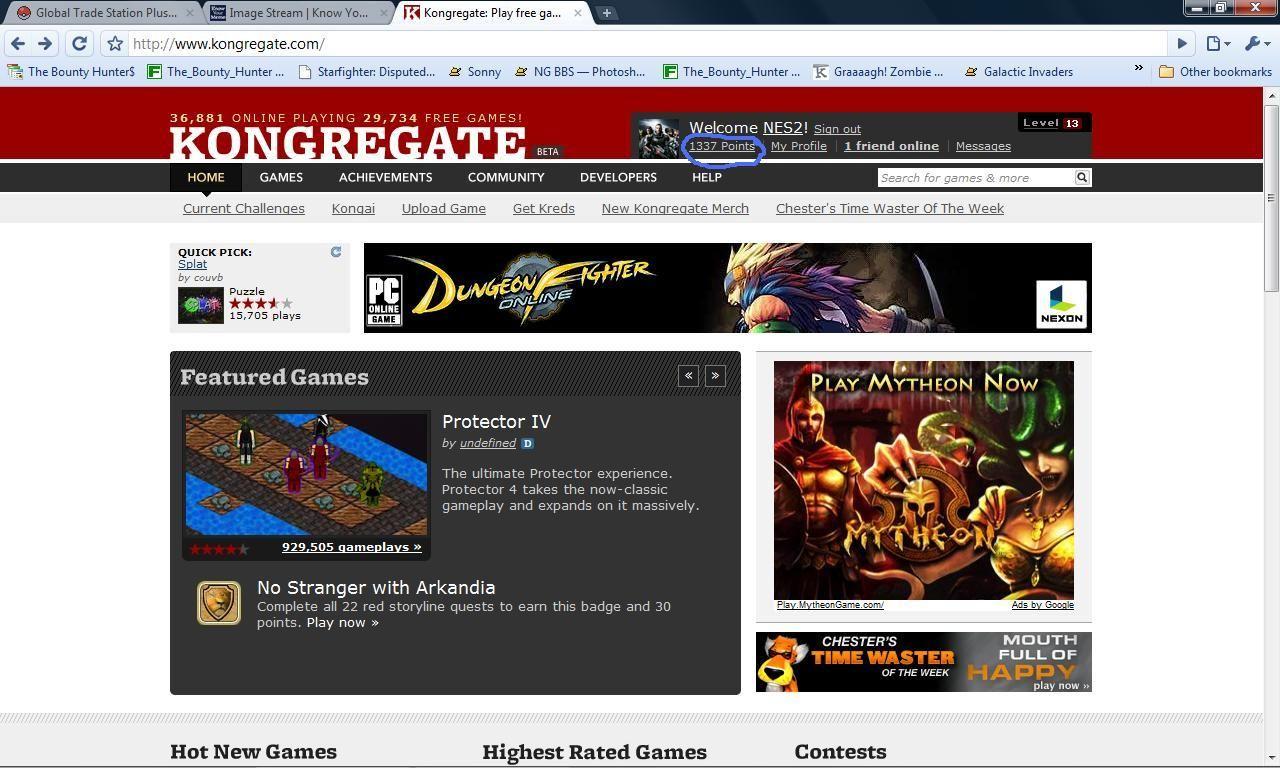
Task: Open new browser tab with plus button
Action: [606, 13]
